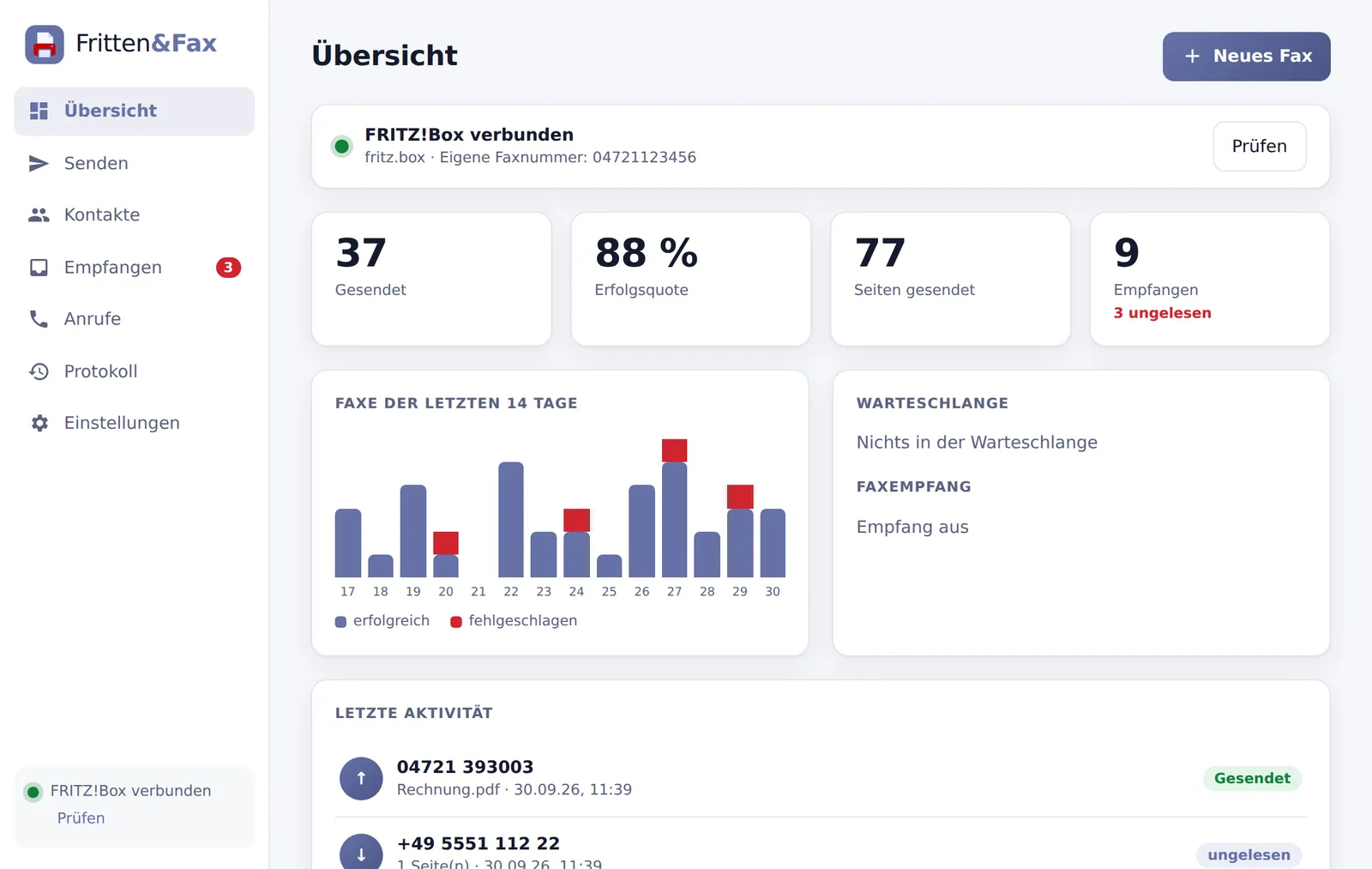
Task: Click the Prüfen button in connection card
Action: [1260, 147]
